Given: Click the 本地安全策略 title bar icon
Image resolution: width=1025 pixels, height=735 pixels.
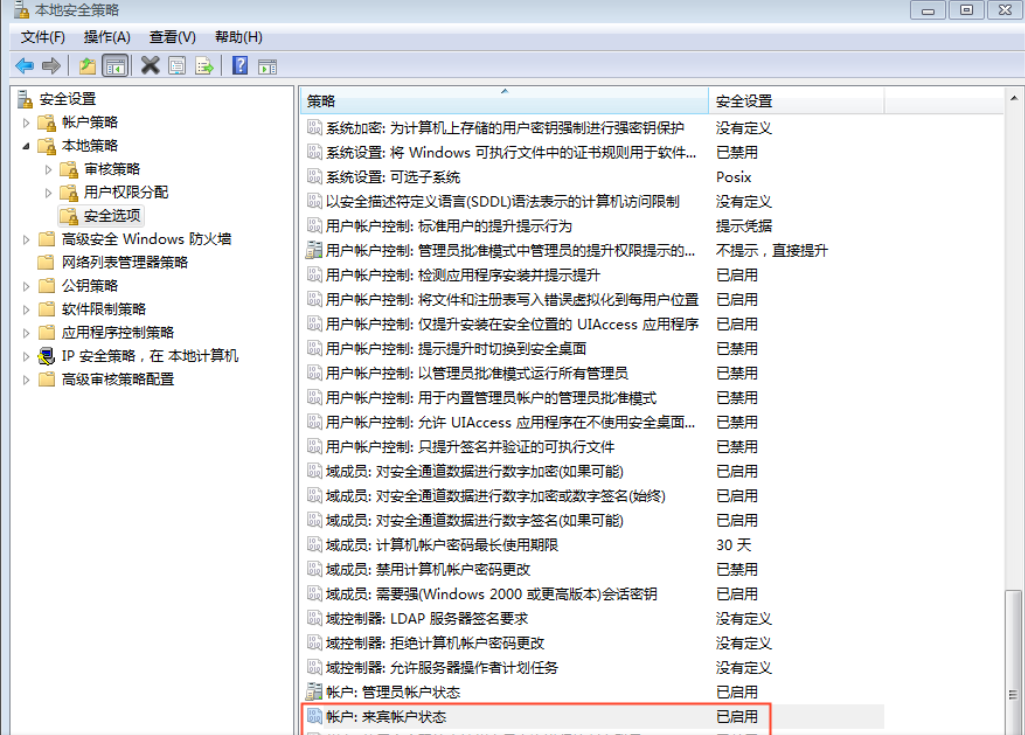Looking at the screenshot, I should (22, 10).
